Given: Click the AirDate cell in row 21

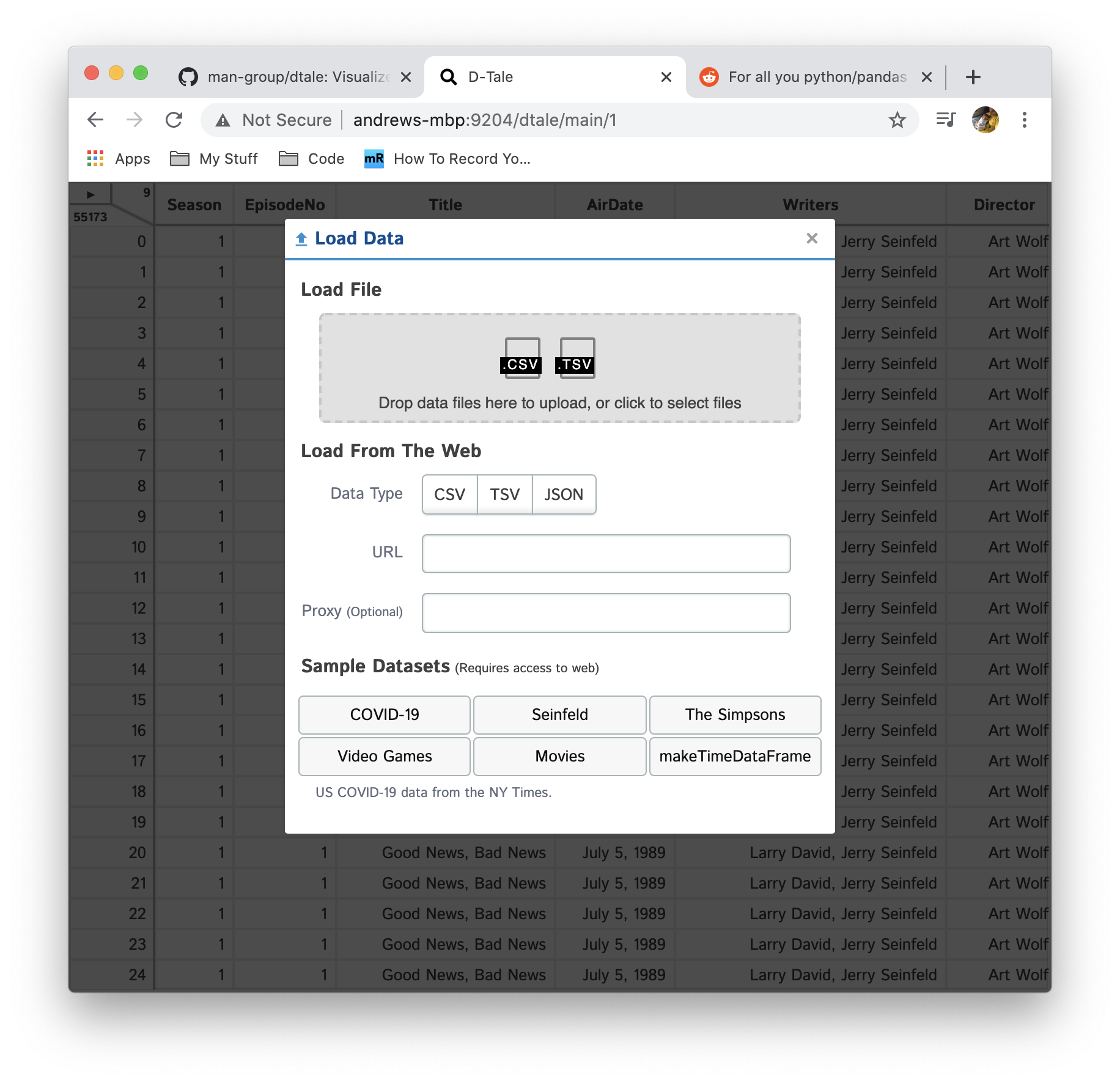Looking at the screenshot, I should tap(615, 883).
